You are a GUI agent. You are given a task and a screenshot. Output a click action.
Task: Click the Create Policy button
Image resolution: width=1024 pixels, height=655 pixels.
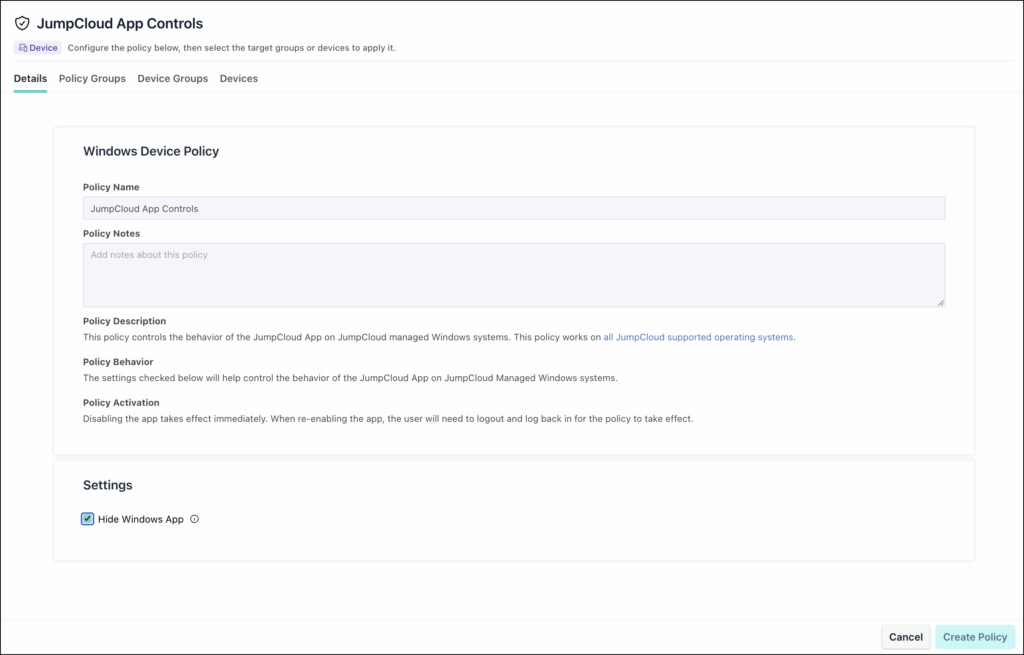pos(975,637)
